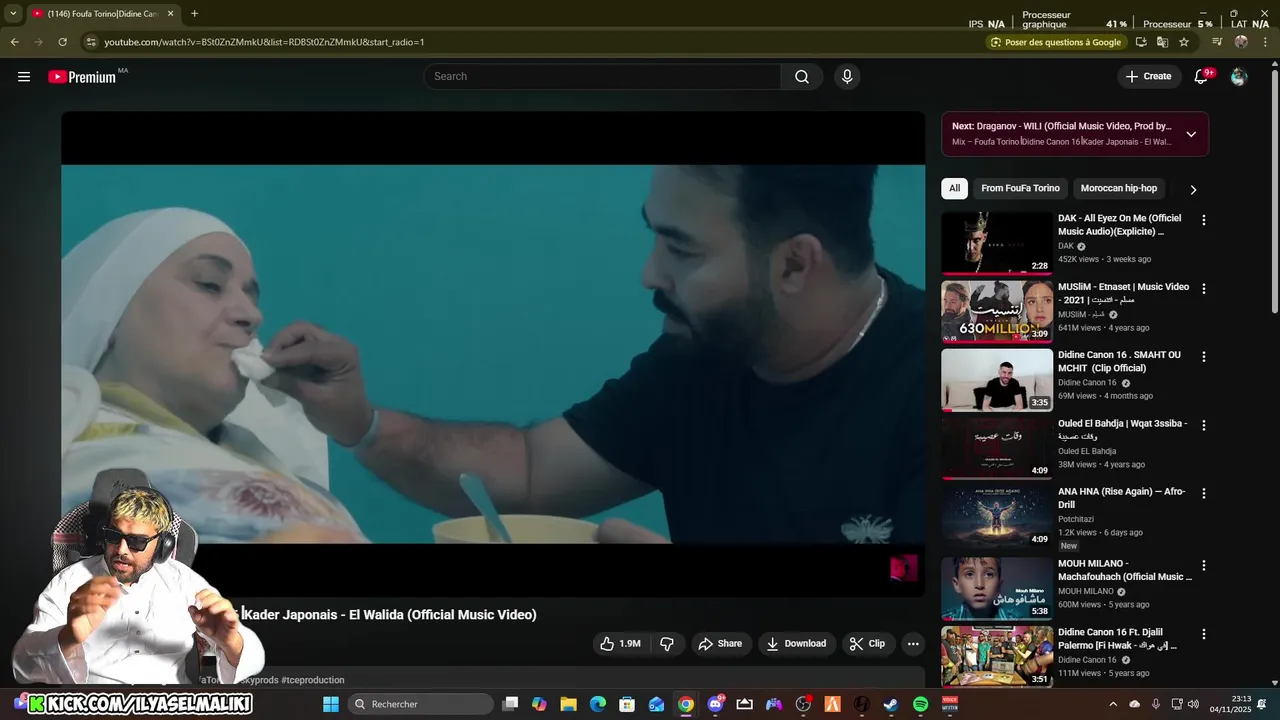Open the YouTube account avatar menu
The width and height of the screenshot is (1280, 720).
1239,77
